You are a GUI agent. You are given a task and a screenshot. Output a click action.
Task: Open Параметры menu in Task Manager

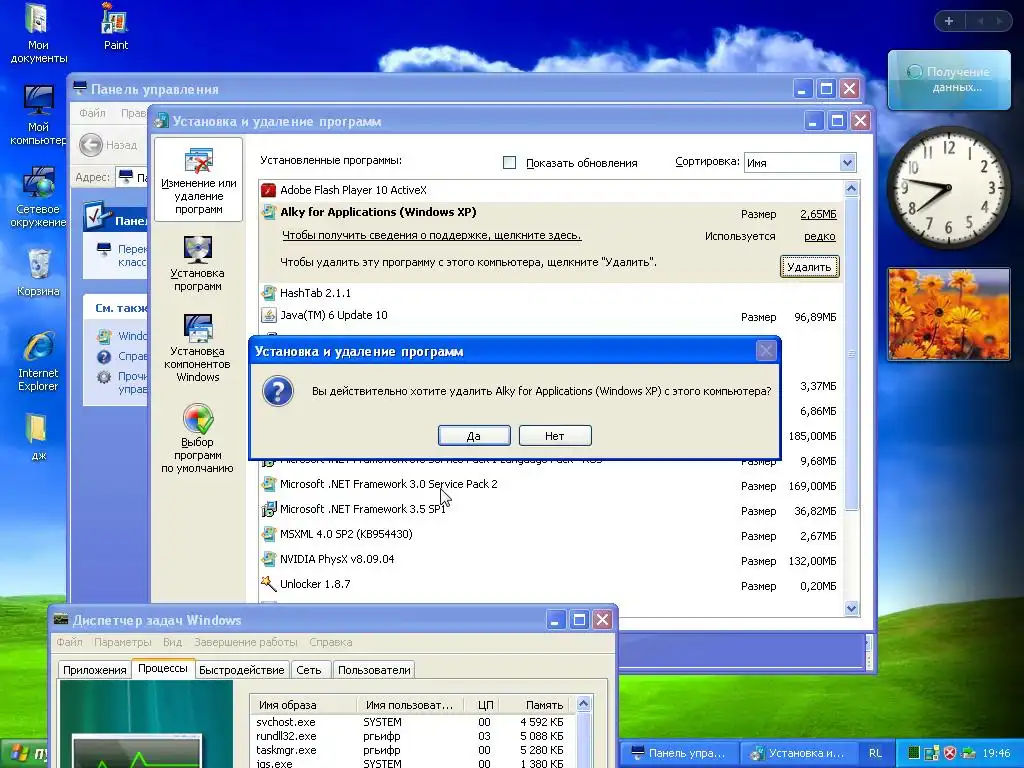pos(123,642)
